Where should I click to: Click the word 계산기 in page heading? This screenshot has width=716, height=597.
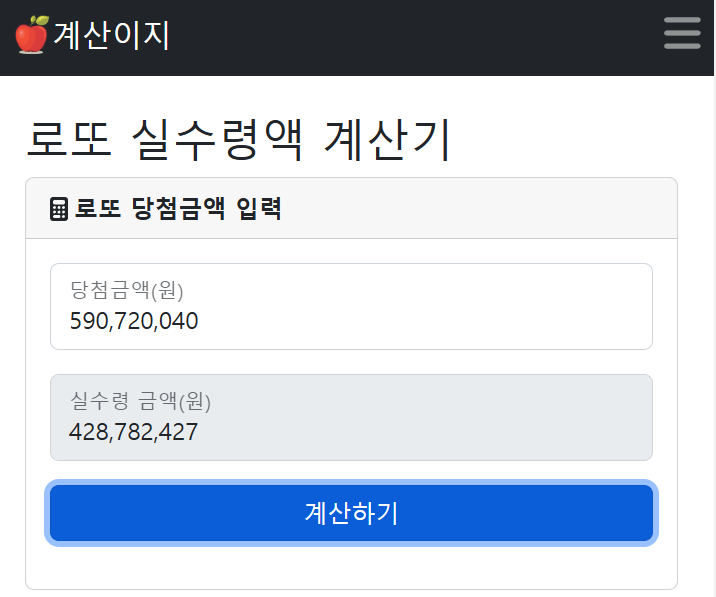tap(388, 141)
